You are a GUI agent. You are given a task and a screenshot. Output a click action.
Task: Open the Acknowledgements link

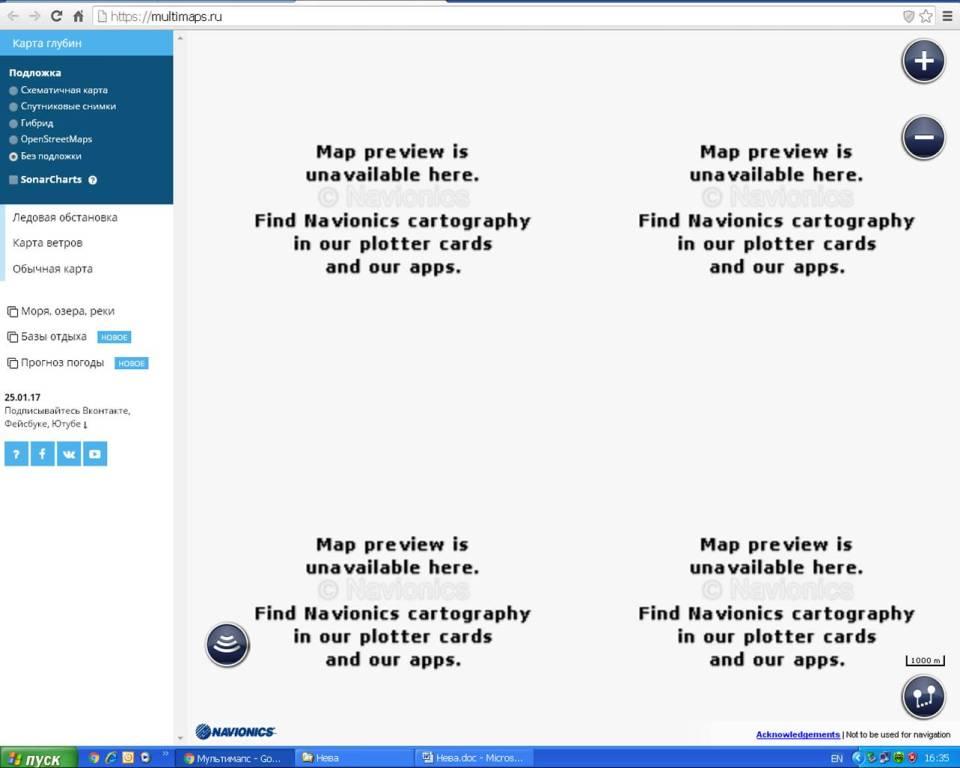tap(797, 734)
